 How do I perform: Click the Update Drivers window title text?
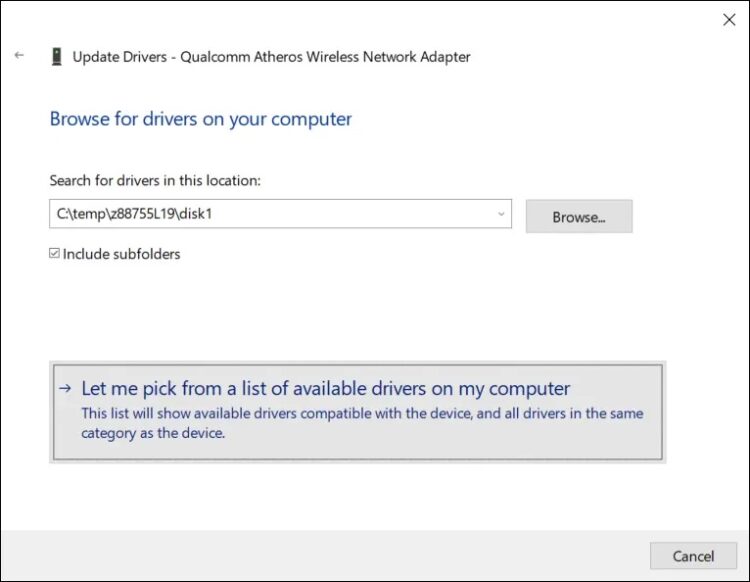point(271,57)
